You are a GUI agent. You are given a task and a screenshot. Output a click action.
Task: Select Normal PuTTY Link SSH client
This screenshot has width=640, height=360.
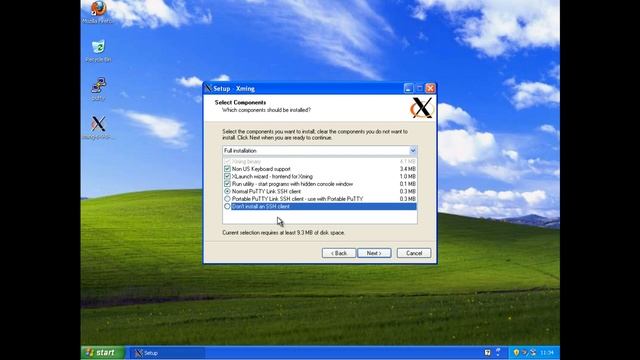coord(227,191)
